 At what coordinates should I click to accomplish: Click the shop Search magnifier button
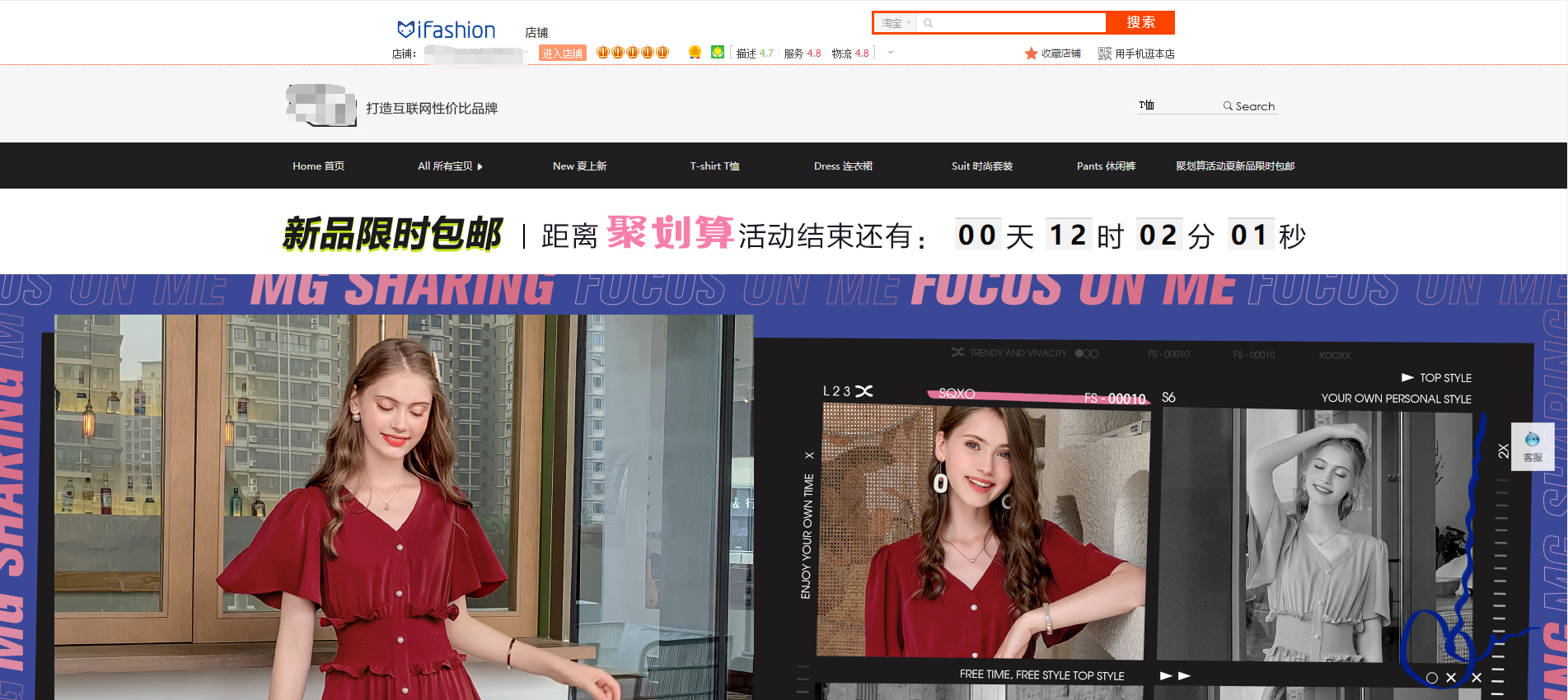(1249, 106)
